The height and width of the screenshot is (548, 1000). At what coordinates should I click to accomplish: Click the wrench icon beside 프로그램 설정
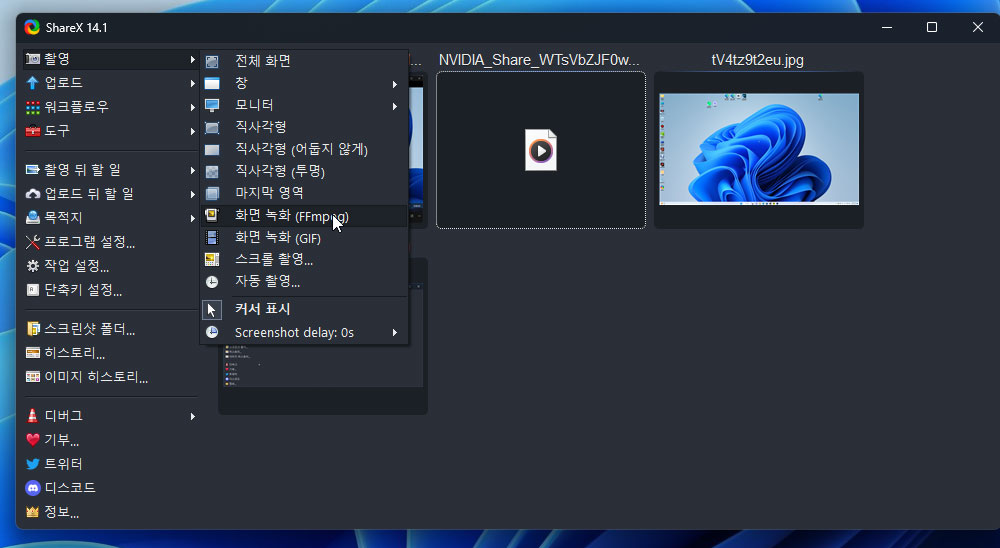[x=33, y=242]
